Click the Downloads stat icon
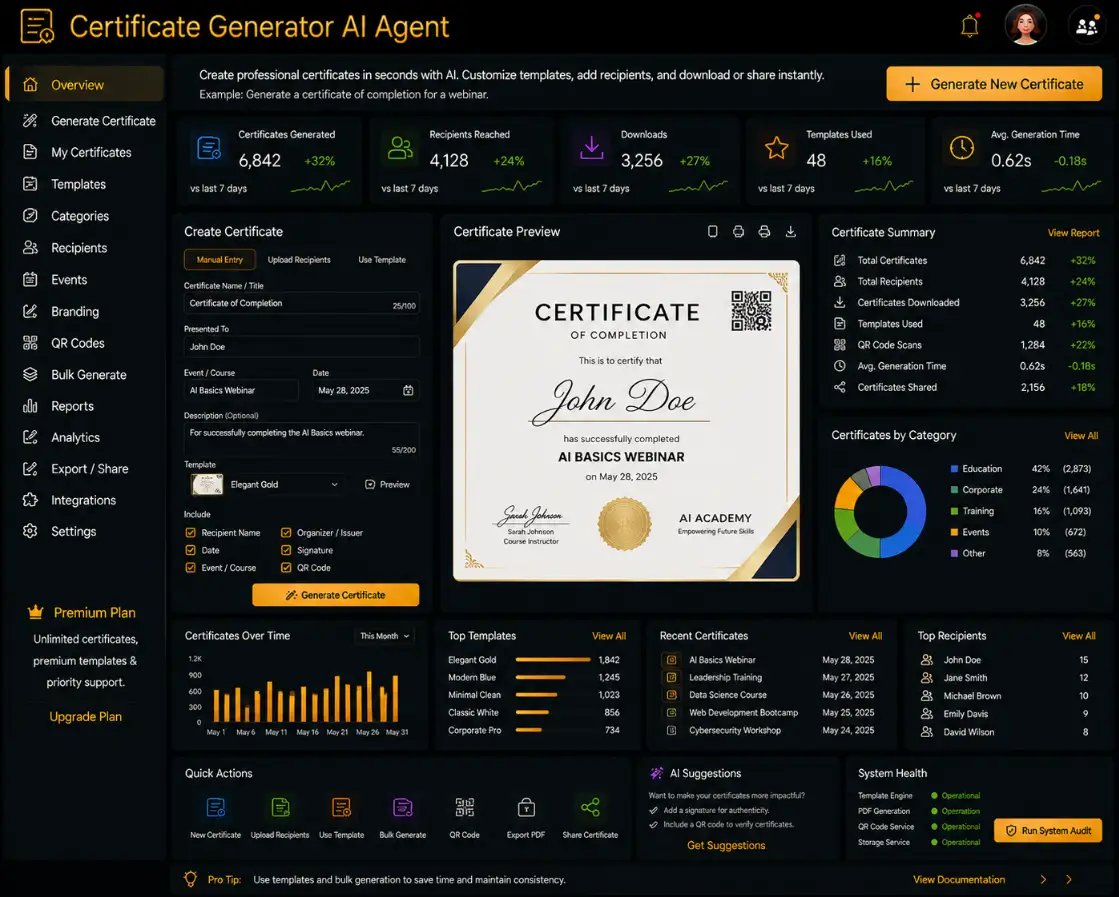 [x=591, y=148]
